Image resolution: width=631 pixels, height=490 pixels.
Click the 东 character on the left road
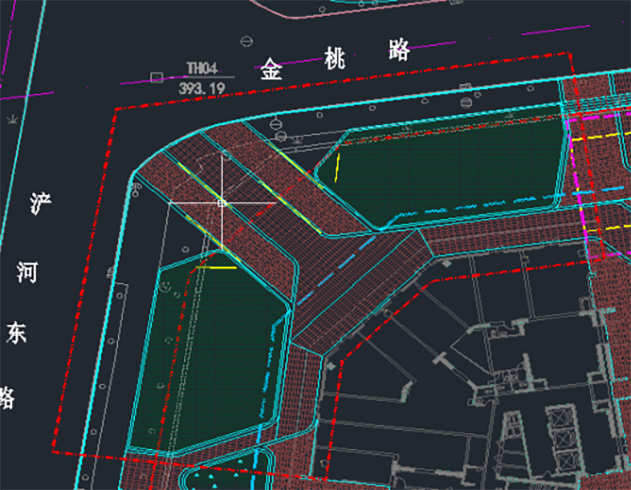[x=17, y=331]
